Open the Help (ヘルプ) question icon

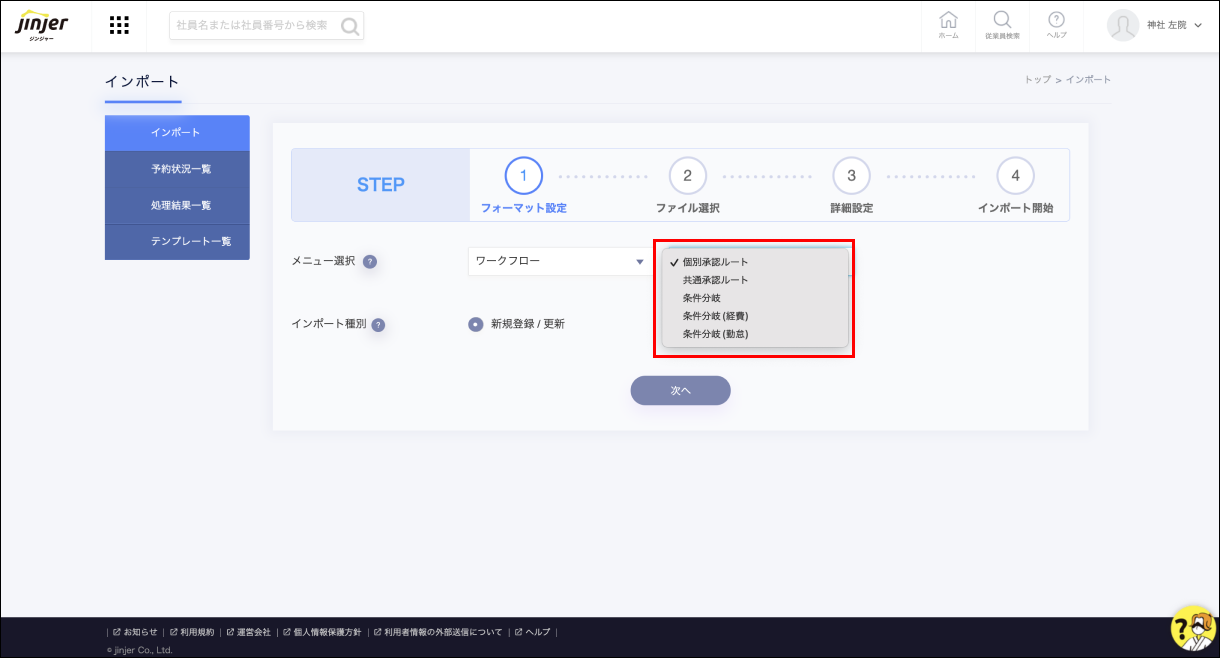[x=1056, y=25]
